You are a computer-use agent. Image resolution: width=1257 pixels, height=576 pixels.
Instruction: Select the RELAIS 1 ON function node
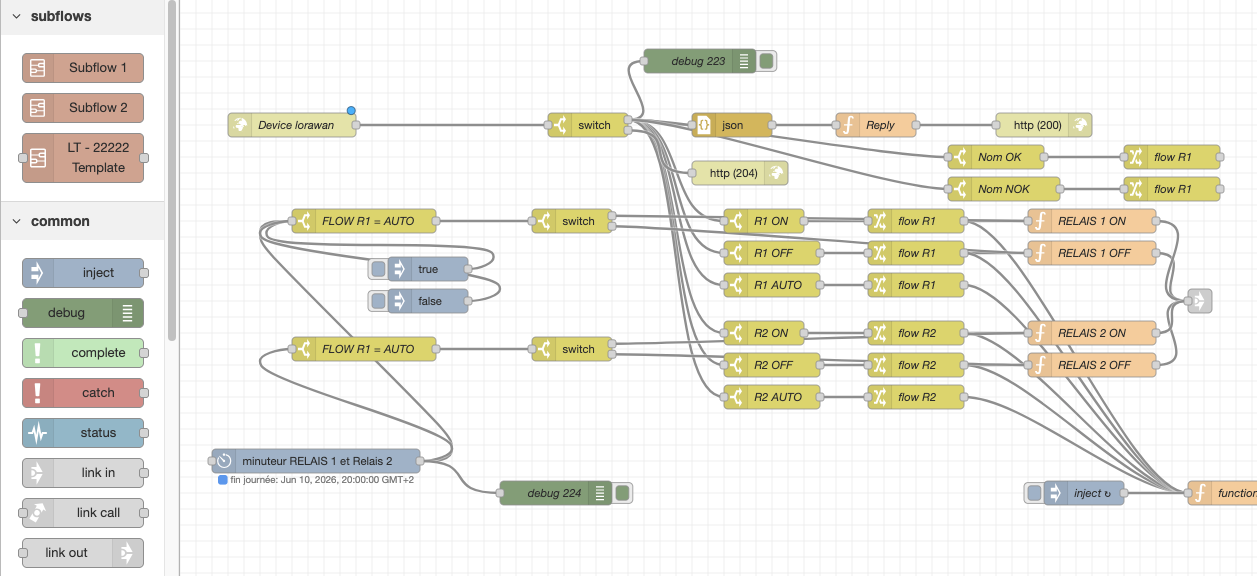[x=1092, y=221]
